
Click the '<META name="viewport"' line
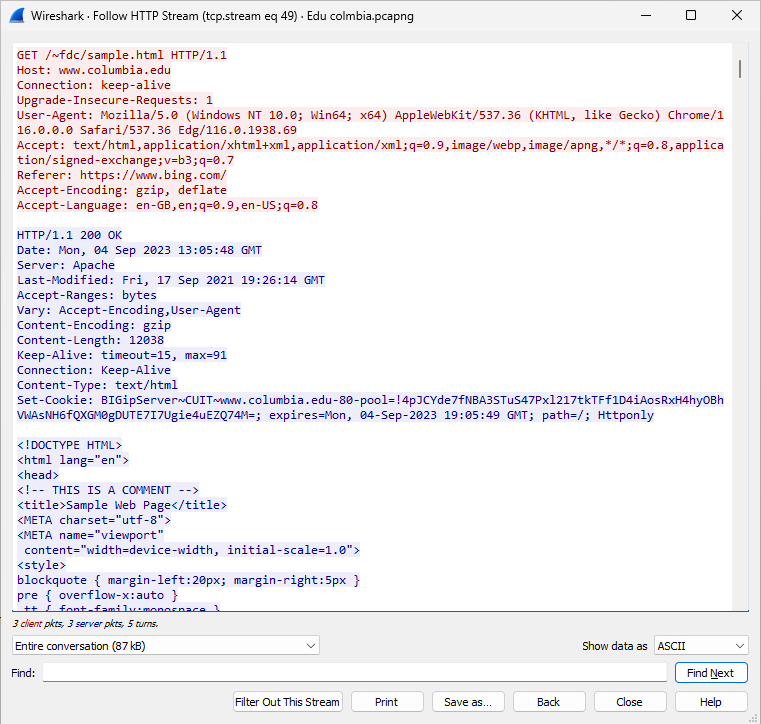coord(90,536)
